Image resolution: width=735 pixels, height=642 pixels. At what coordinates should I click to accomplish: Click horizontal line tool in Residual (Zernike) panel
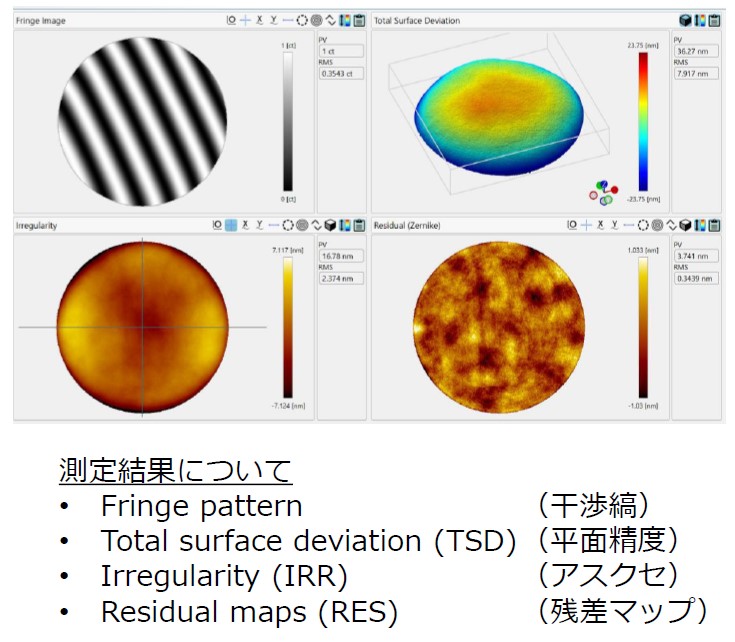click(629, 225)
